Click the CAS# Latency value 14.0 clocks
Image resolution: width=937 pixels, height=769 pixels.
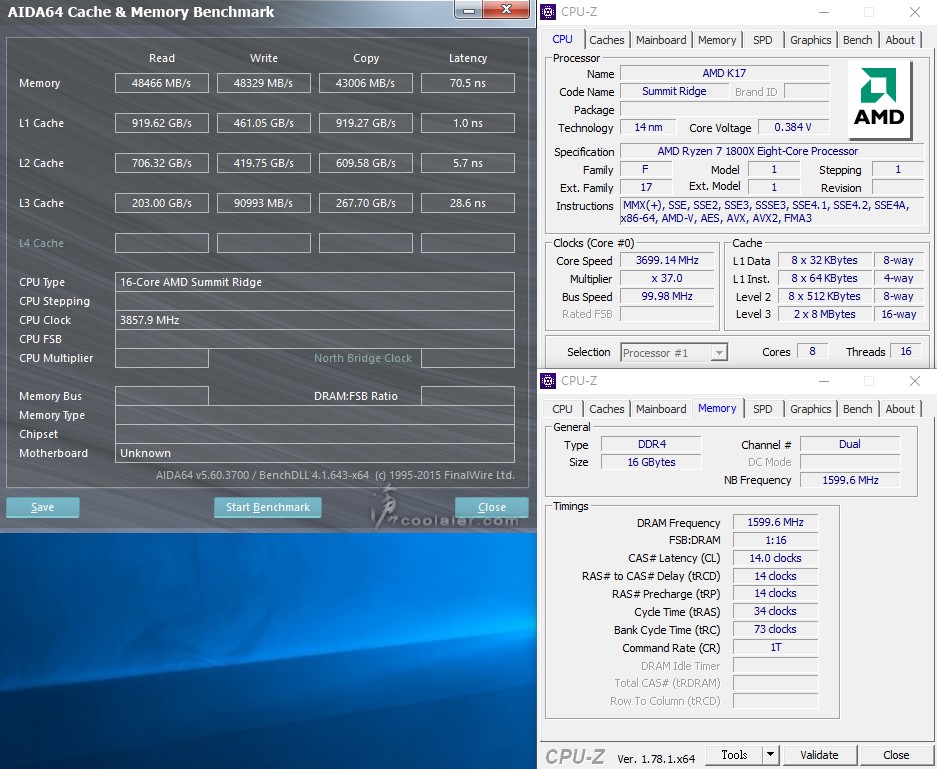(776, 558)
